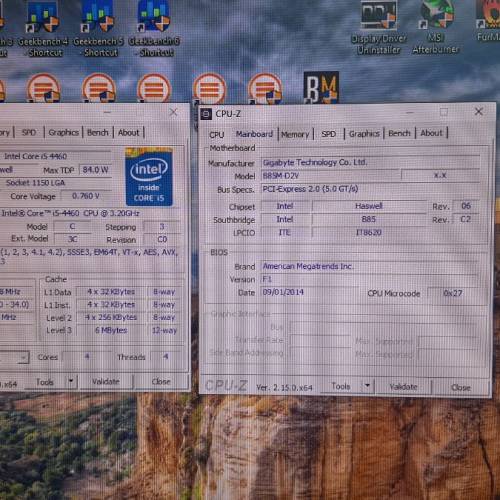The height and width of the screenshot is (500, 500).
Task: Close the left CPU-Z window with X
Action: pos(173,112)
